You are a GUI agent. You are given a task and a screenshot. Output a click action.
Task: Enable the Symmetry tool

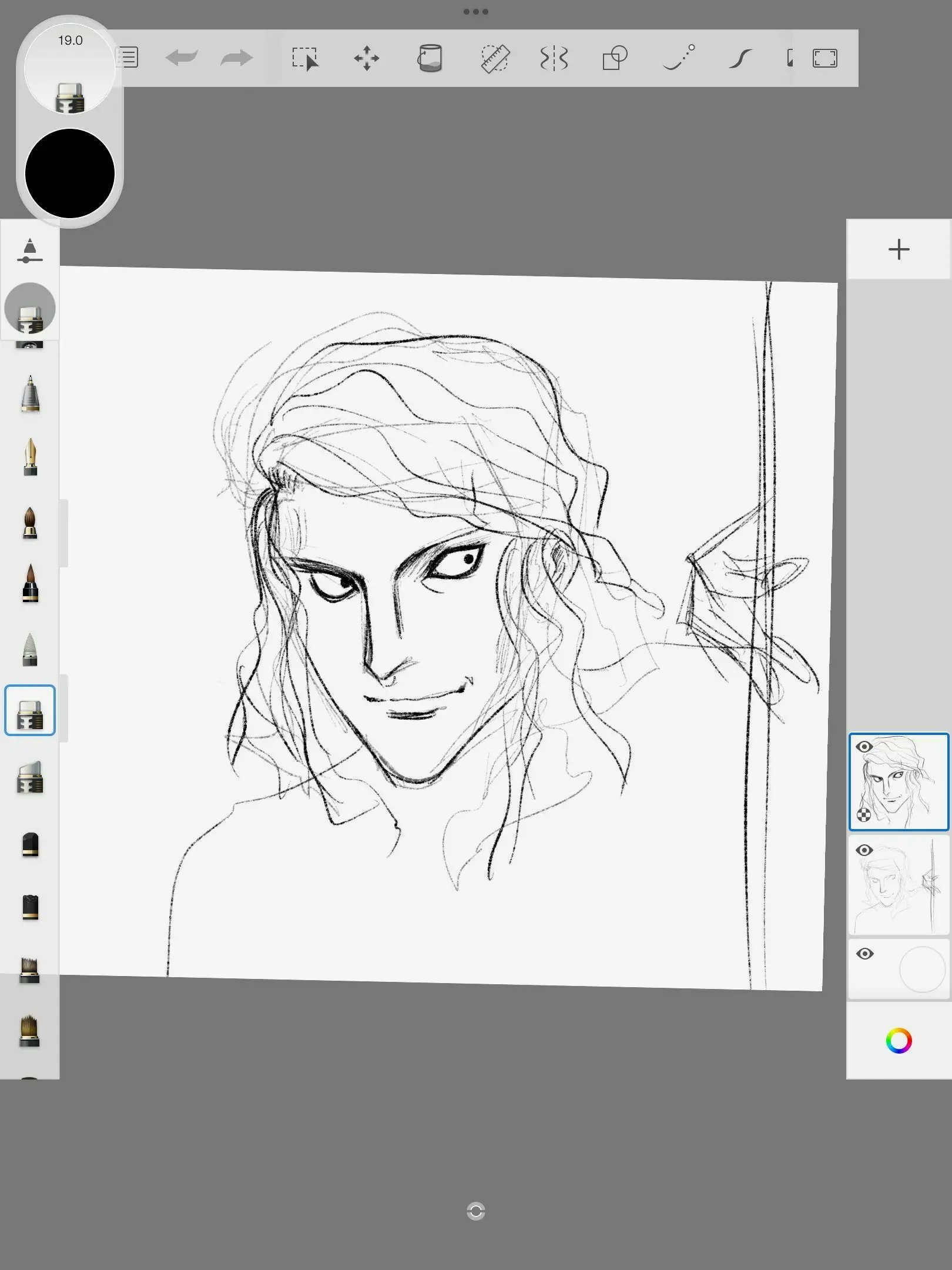point(554,58)
